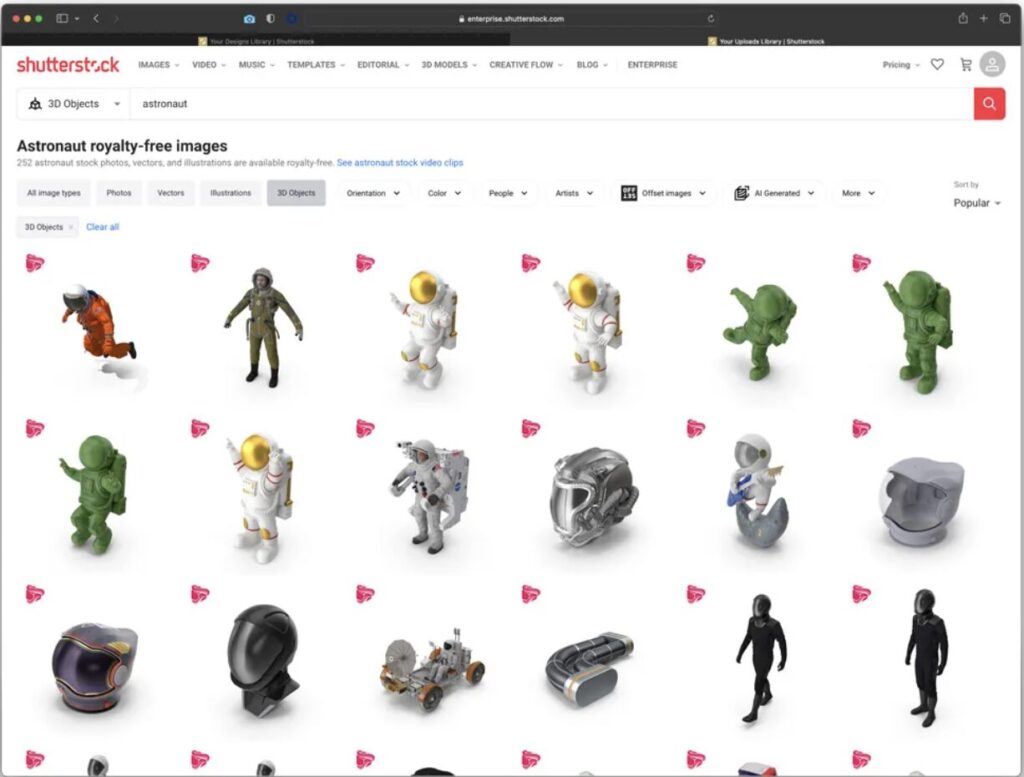The width and height of the screenshot is (1024, 777).
Task: Expand the Color filter
Action: click(x=444, y=193)
